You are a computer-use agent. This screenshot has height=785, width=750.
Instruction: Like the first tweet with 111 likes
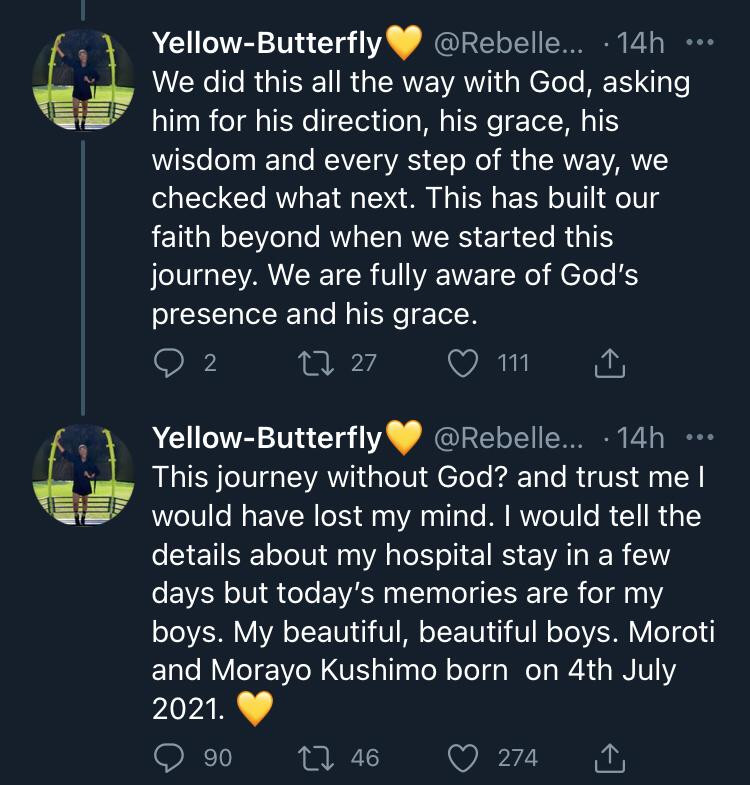click(463, 364)
